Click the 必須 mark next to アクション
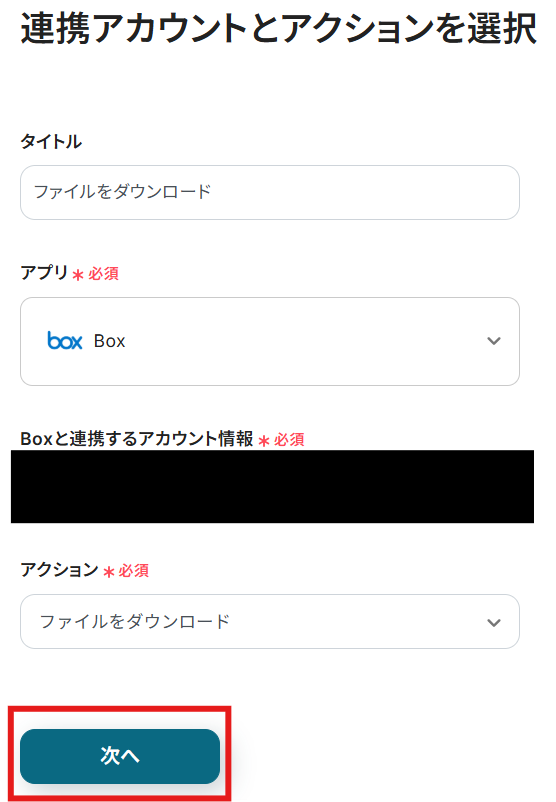This screenshot has width=556, height=802. [x=134, y=570]
